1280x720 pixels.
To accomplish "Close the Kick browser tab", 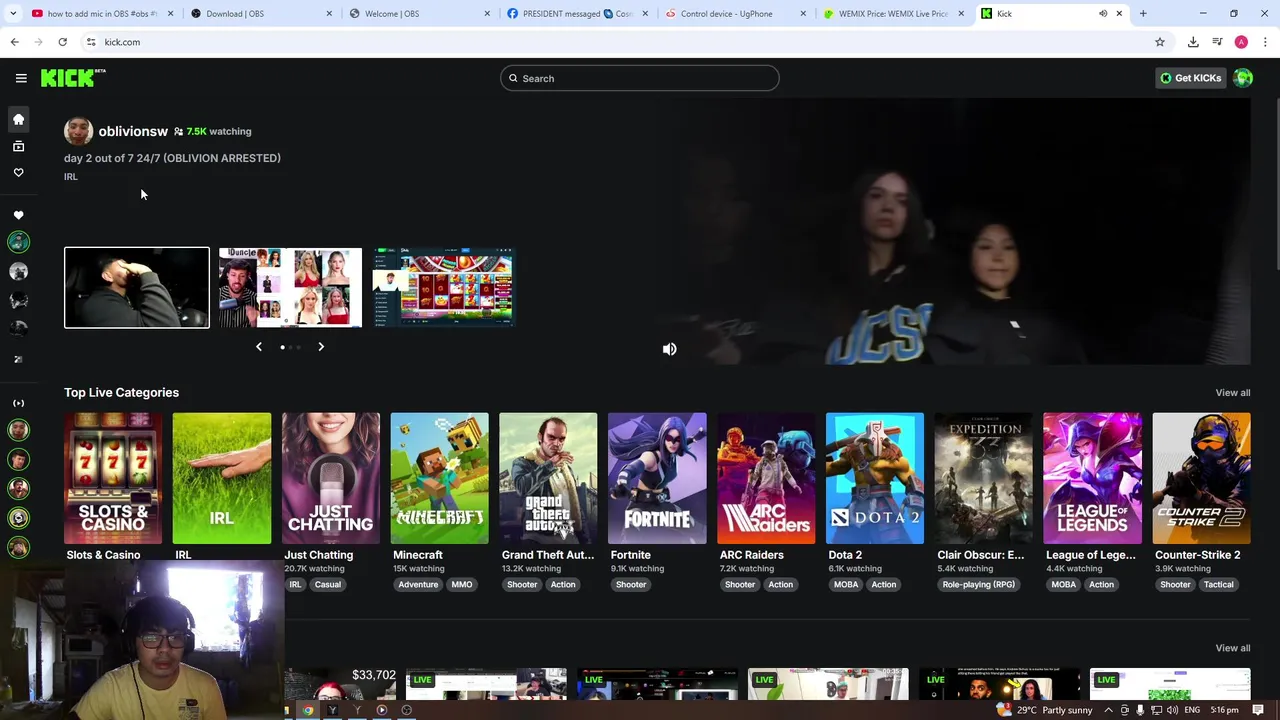I will (1119, 14).
